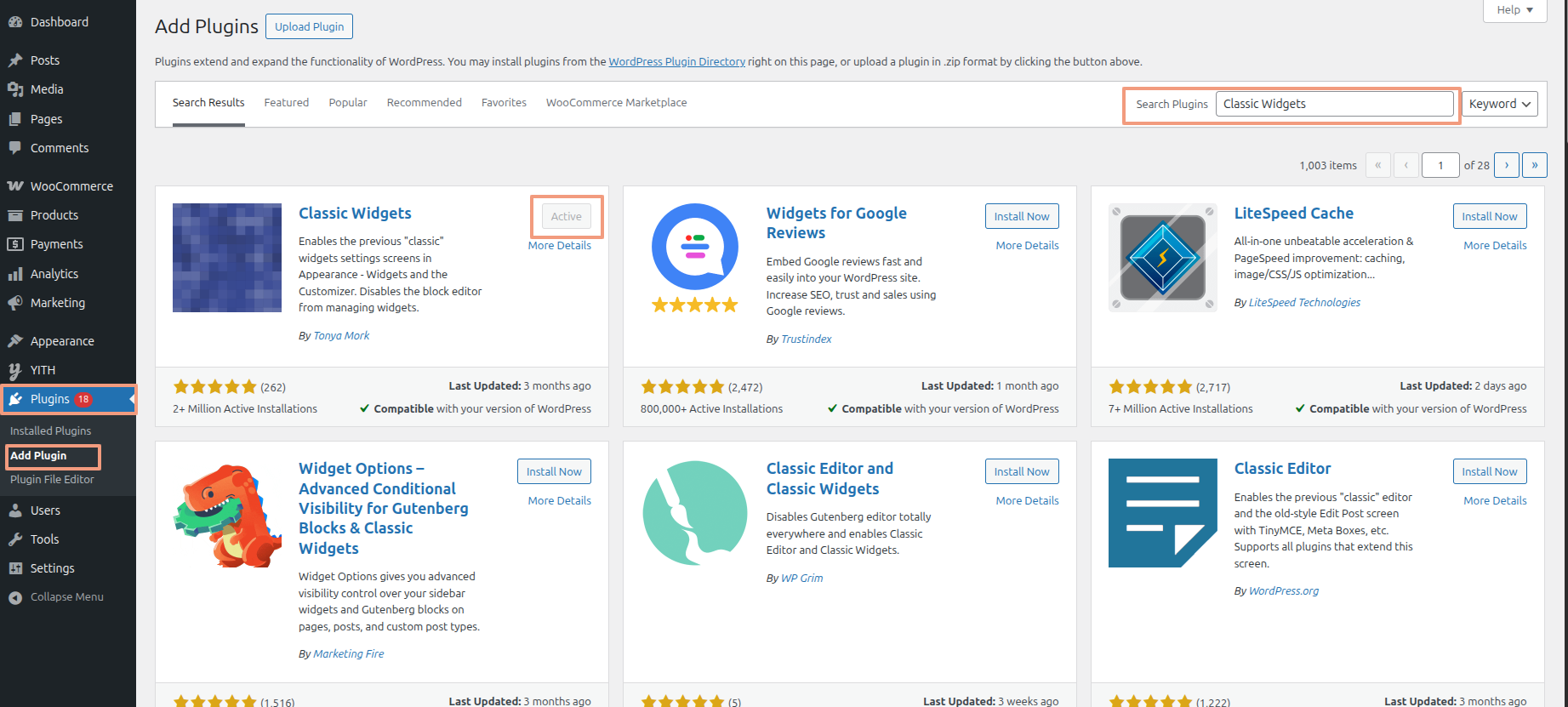Screen dimensions: 1568x707
Task: Open the LiteSpeed Cache plugin title
Action: [x=1294, y=214]
